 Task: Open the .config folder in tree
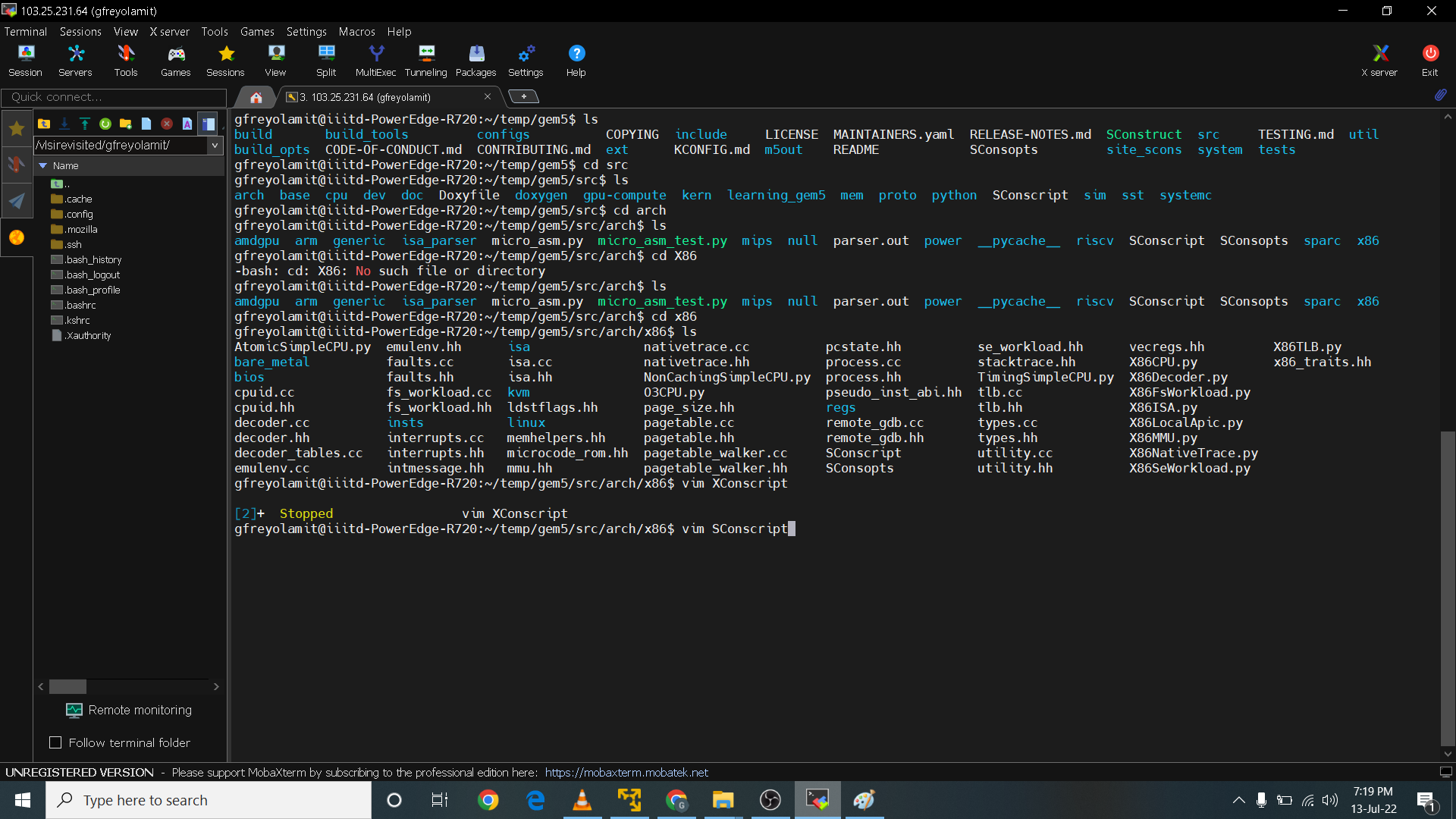[x=79, y=214]
